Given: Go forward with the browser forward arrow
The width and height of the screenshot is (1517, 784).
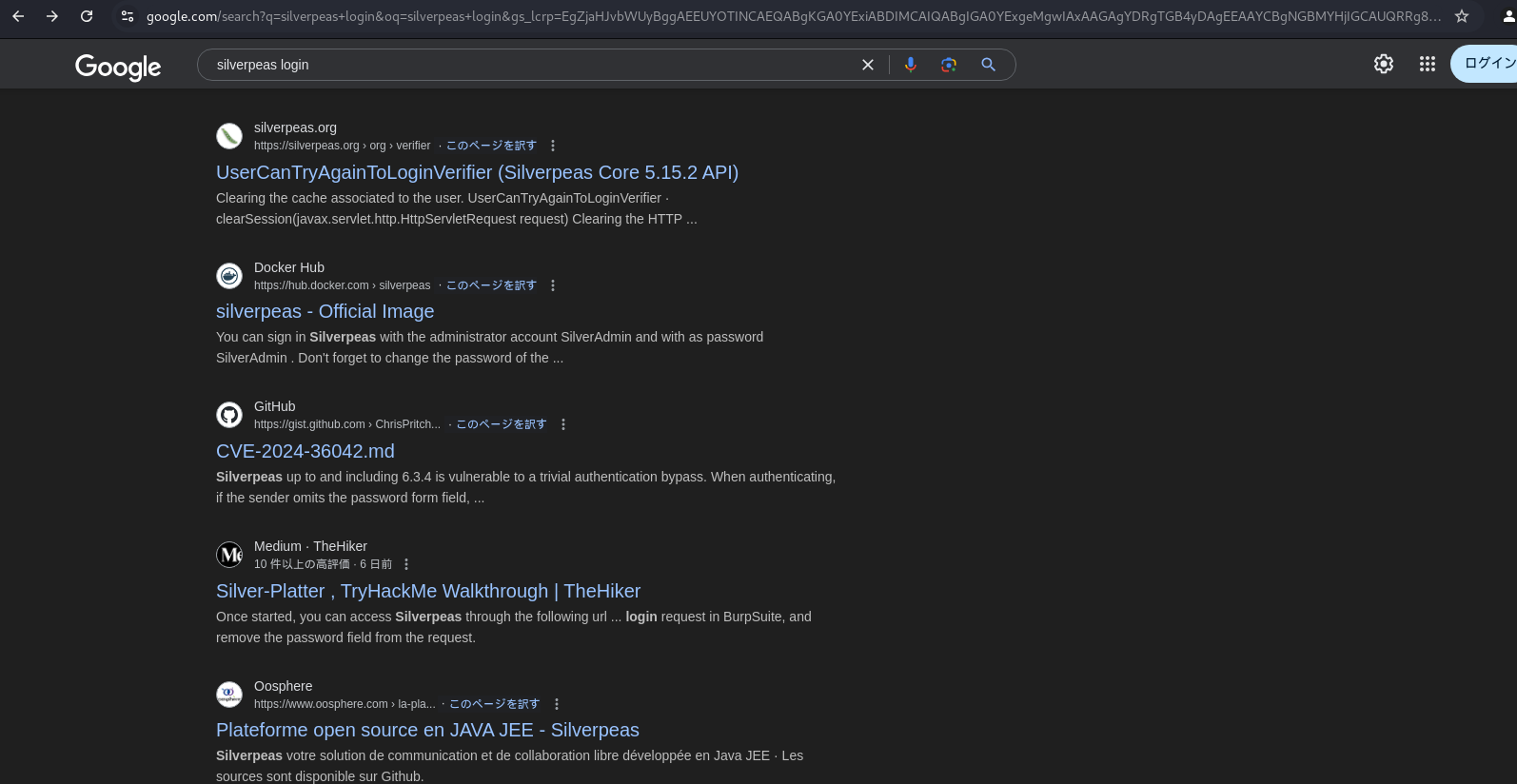Looking at the screenshot, I should (52, 16).
